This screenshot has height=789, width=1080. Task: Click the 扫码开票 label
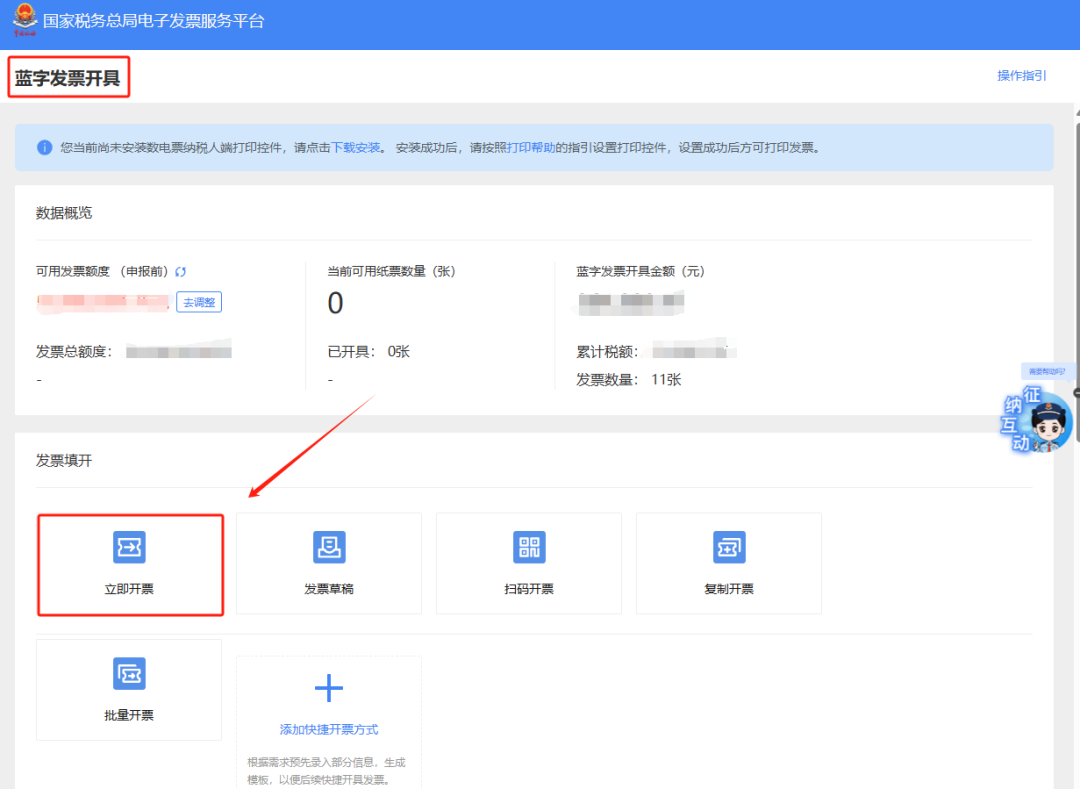pyautogui.click(x=529, y=589)
